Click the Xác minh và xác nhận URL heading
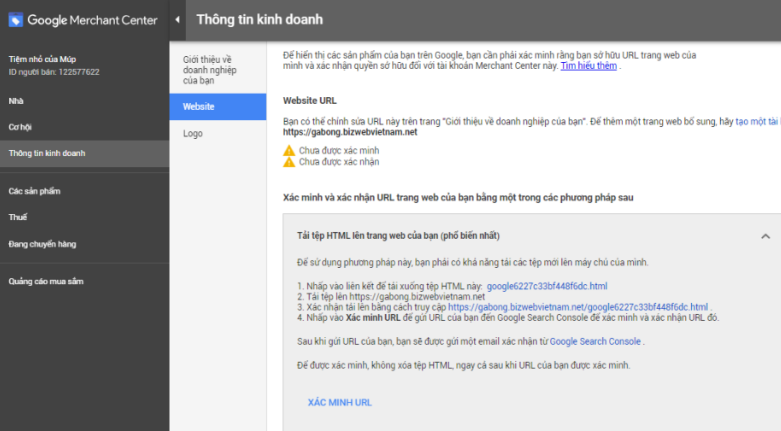781x431 pixels. [x=458, y=198]
